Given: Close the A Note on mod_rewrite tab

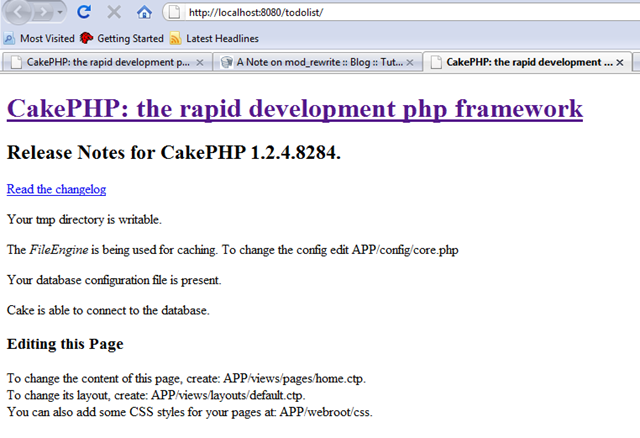Looking at the screenshot, I should [410, 62].
